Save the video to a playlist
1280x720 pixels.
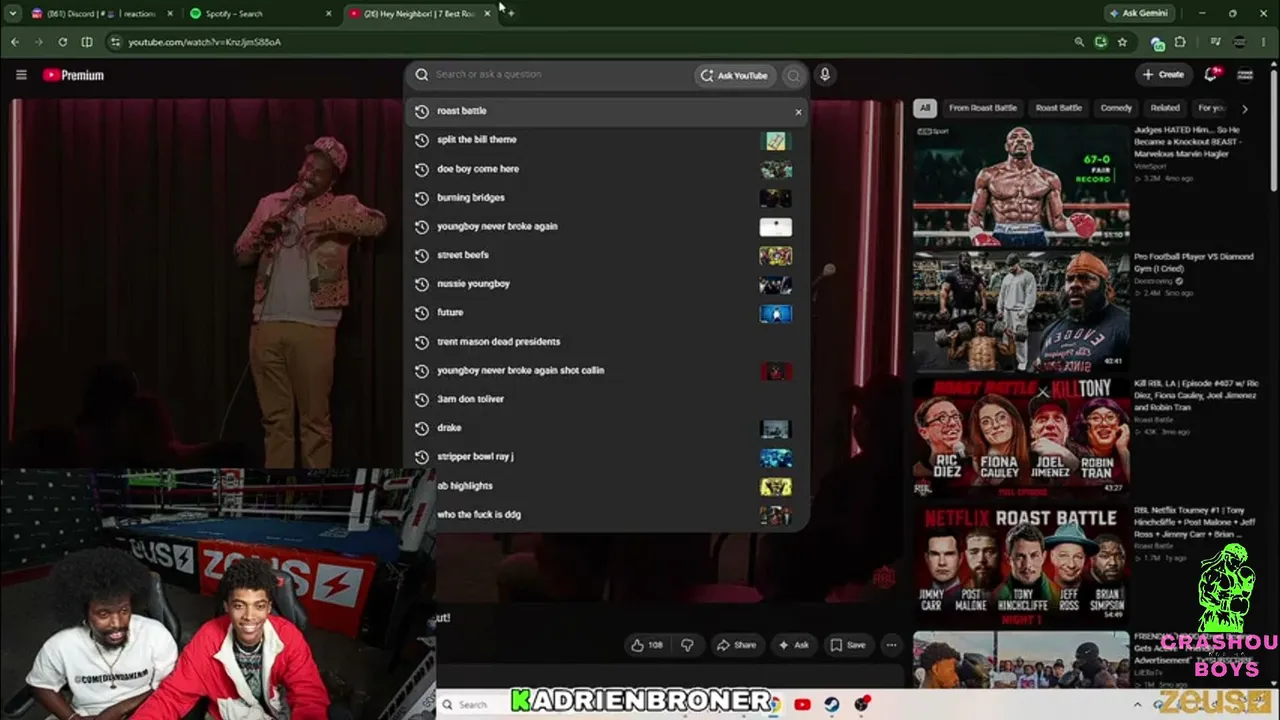tap(848, 645)
